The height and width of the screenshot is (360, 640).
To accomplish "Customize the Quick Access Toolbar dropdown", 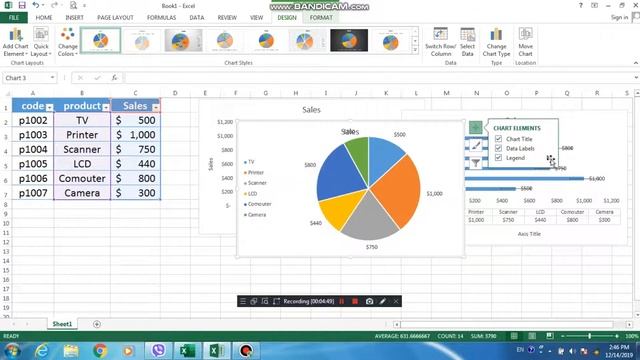I will (84, 5).
